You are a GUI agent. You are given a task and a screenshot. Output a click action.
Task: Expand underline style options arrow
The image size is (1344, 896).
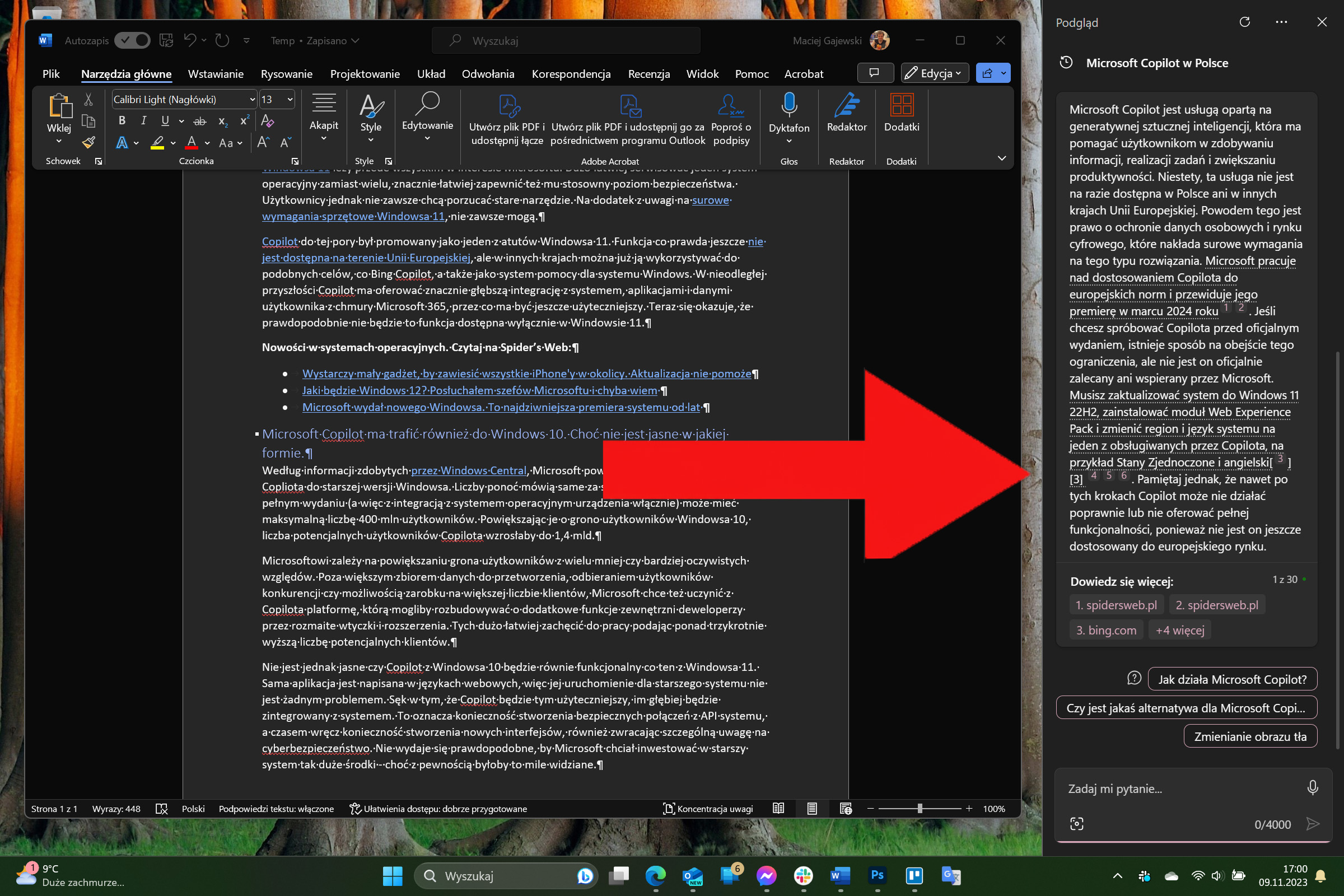tap(181, 121)
